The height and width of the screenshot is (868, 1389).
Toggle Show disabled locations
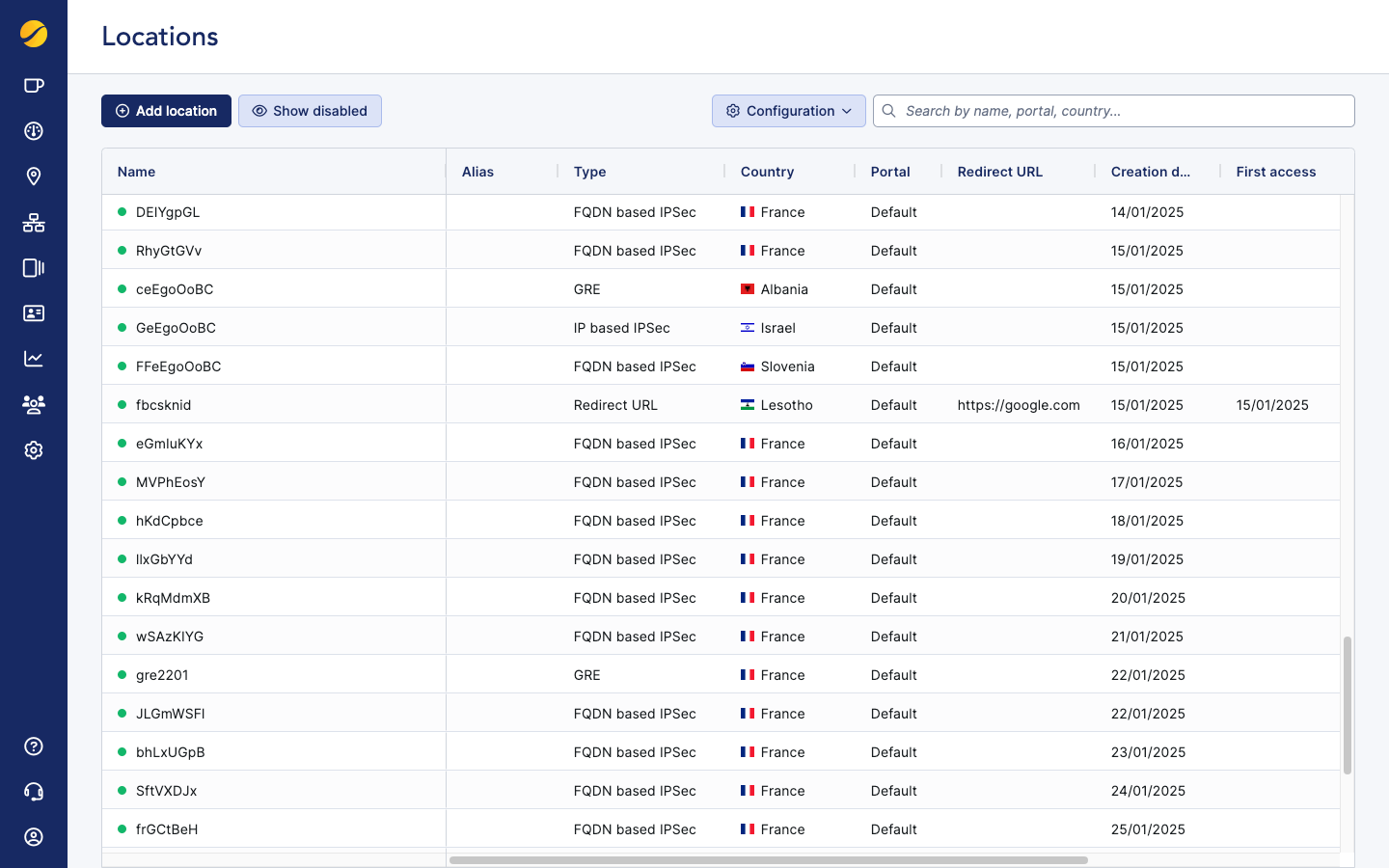(310, 111)
